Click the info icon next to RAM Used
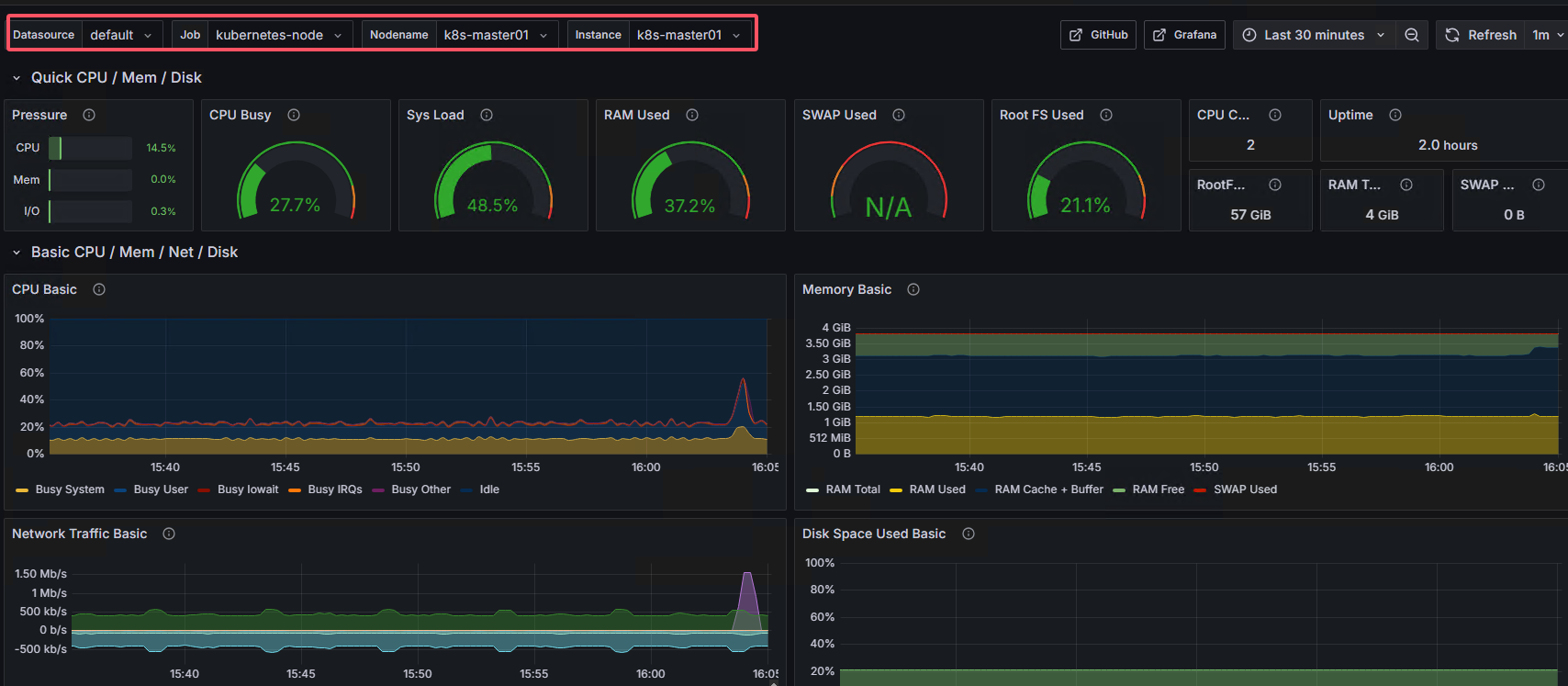The height and width of the screenshot is (686, 1568). pyautogui.click(x=692, y=115)
